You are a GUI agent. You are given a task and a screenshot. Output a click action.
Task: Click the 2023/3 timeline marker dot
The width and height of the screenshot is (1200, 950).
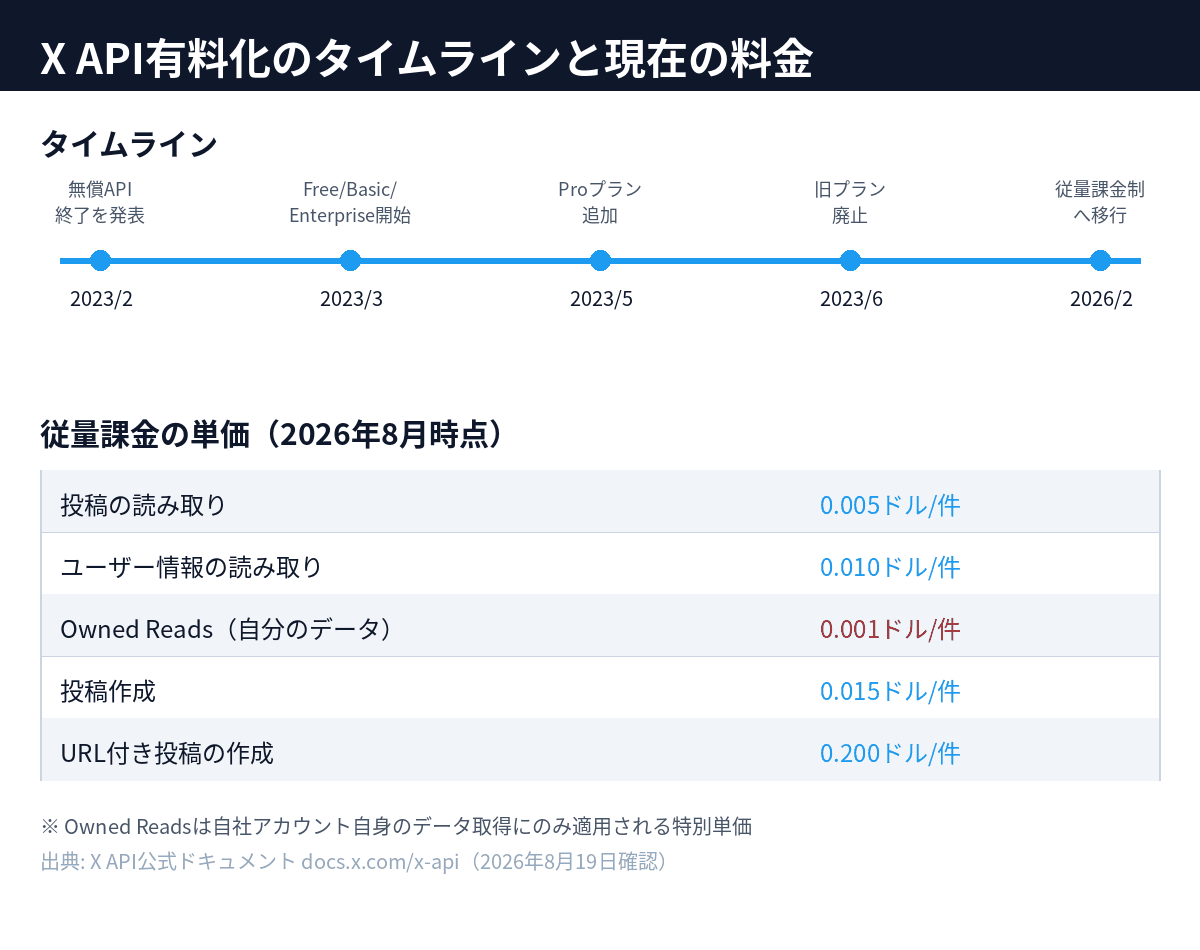click(350, 261)
